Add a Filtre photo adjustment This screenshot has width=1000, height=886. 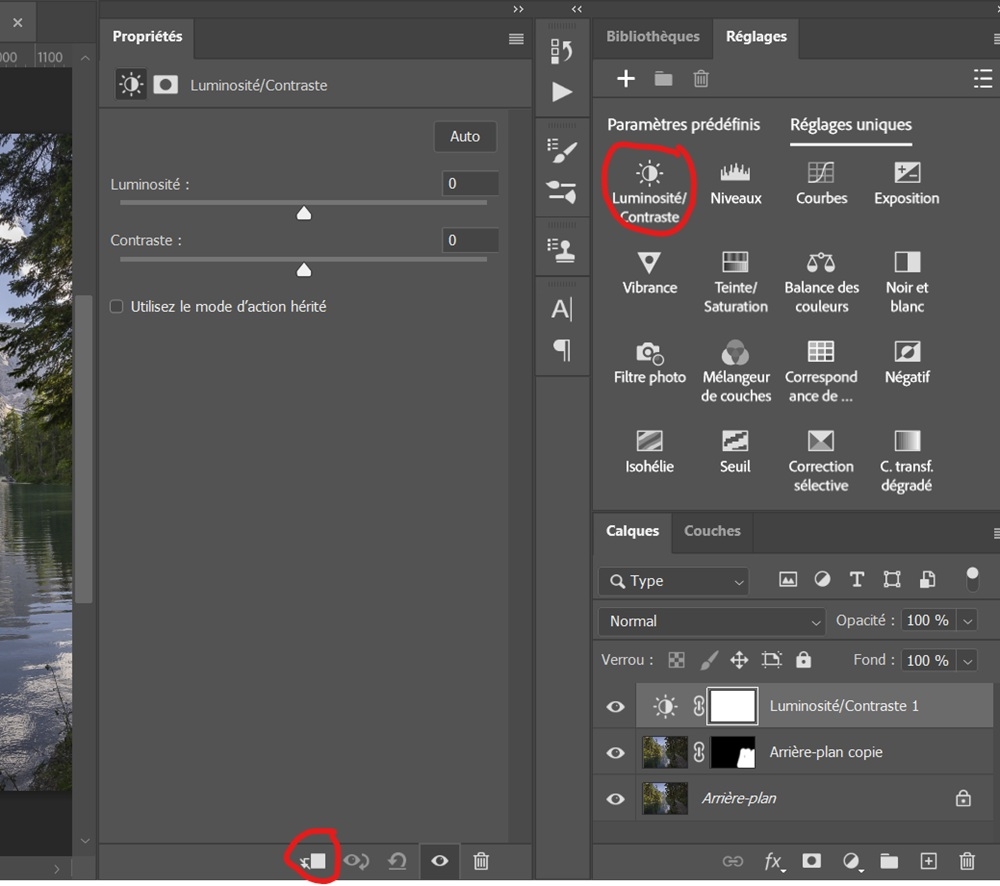(x=649, y=363)
